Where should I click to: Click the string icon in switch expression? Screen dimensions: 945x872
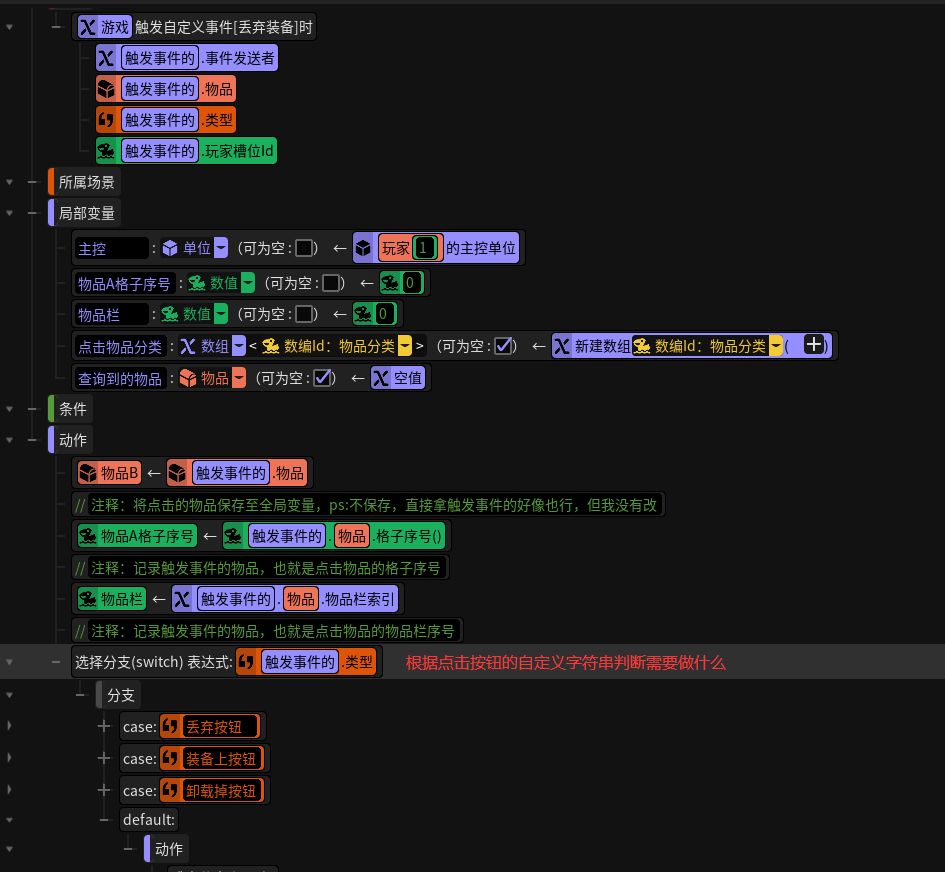(x=245, y=662)
